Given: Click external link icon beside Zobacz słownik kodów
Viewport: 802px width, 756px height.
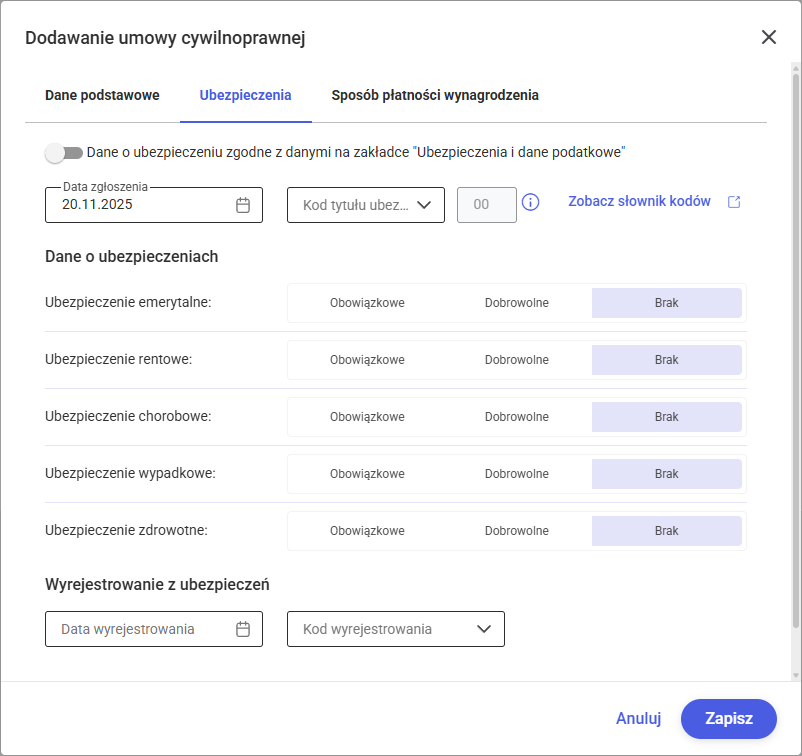Looking at the screenshot, I should (734, 202).
